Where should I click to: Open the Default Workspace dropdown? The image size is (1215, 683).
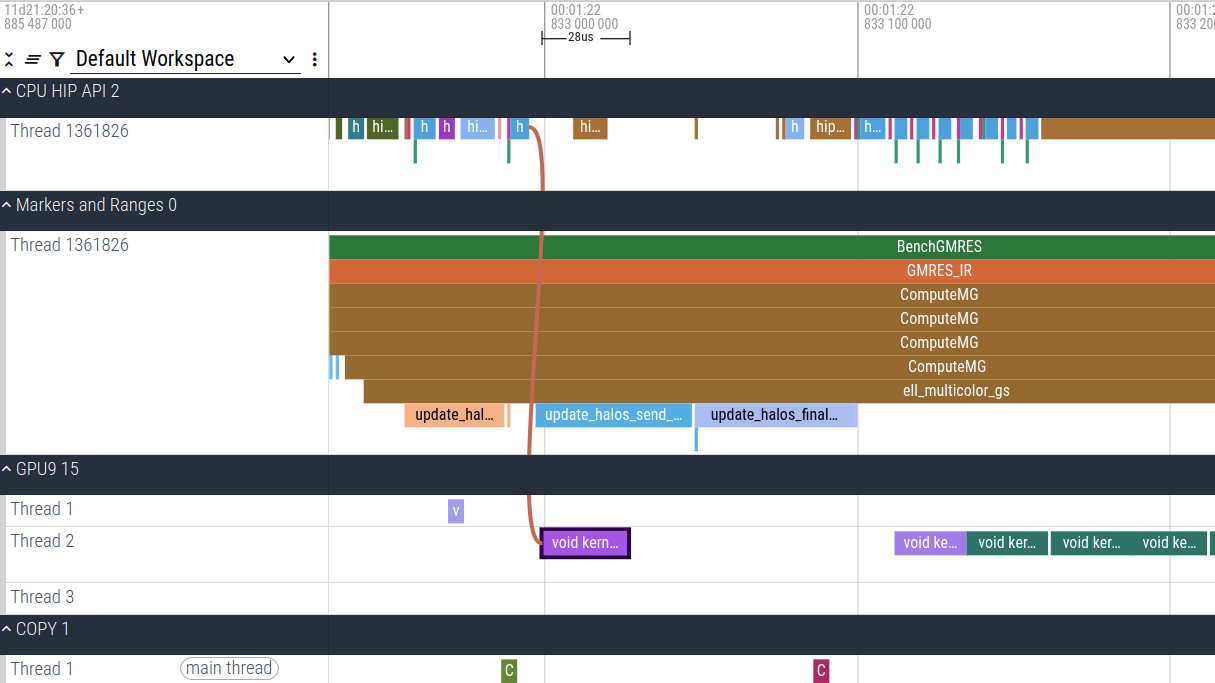(x=186, y=59)
